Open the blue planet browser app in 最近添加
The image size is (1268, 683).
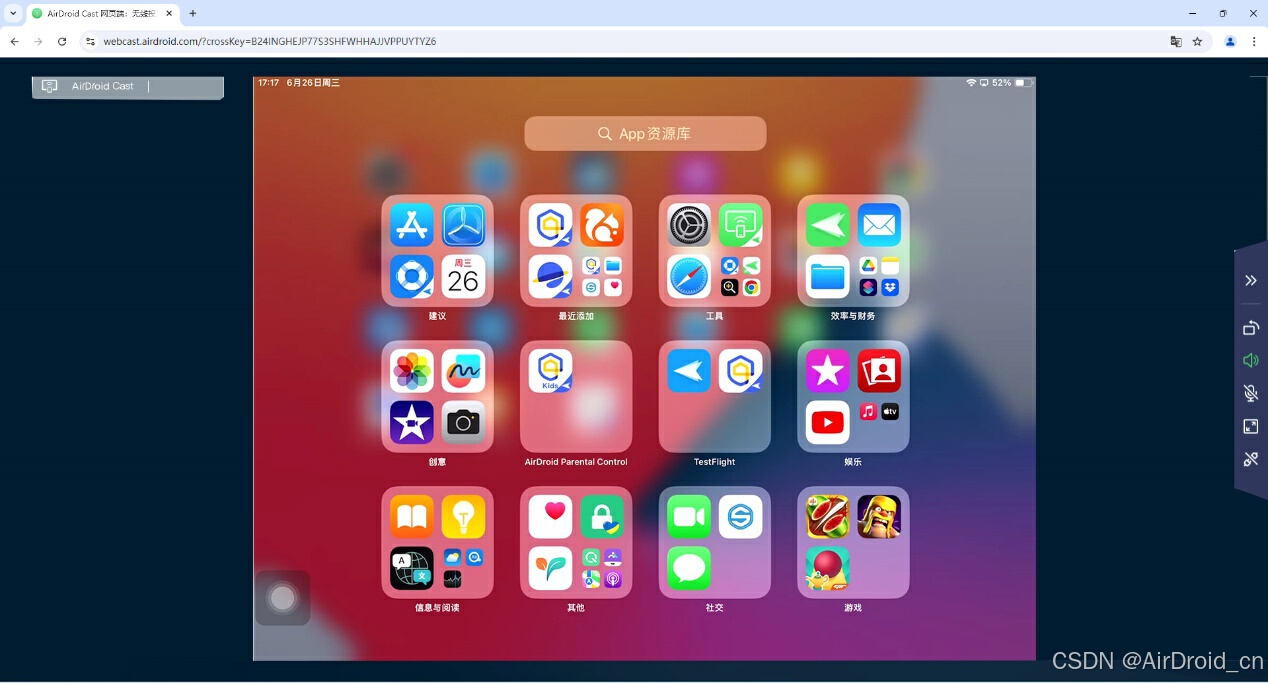551,277
